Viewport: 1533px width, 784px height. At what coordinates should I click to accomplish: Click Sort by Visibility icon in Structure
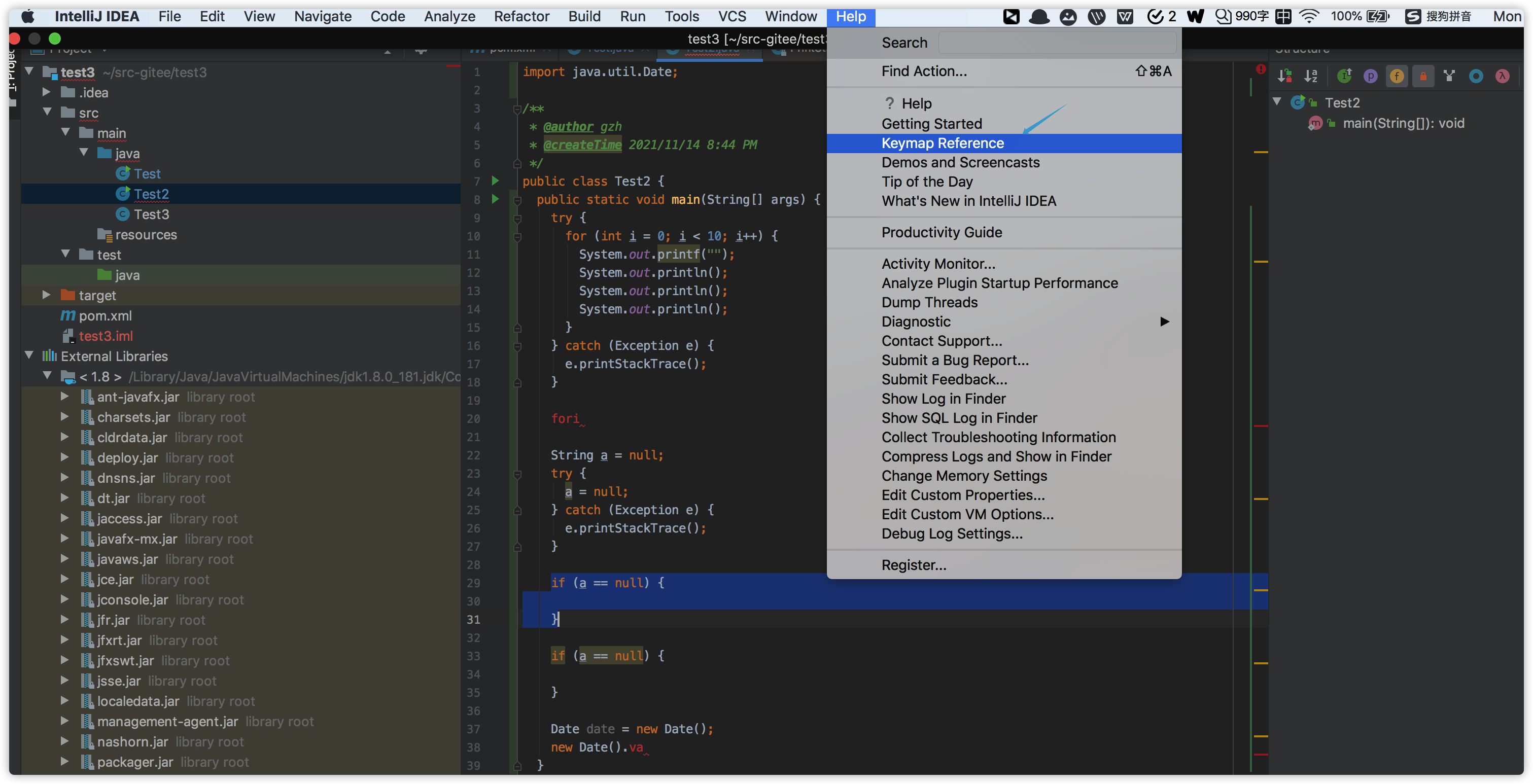(x=1284, y=76)
